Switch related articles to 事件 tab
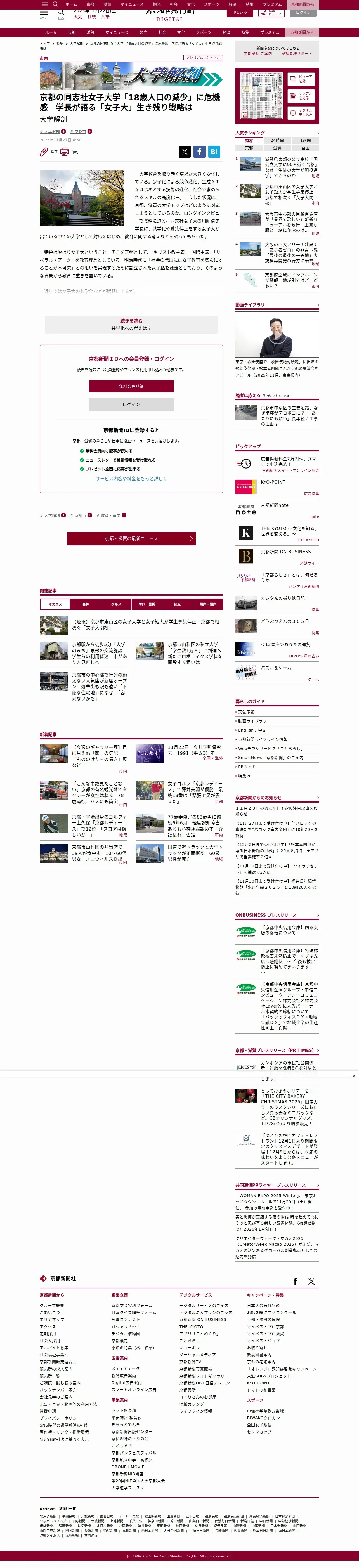Image resolution: width=359 pixels, height=1568 pixels. pyautogui.click(x=85, y=604)
